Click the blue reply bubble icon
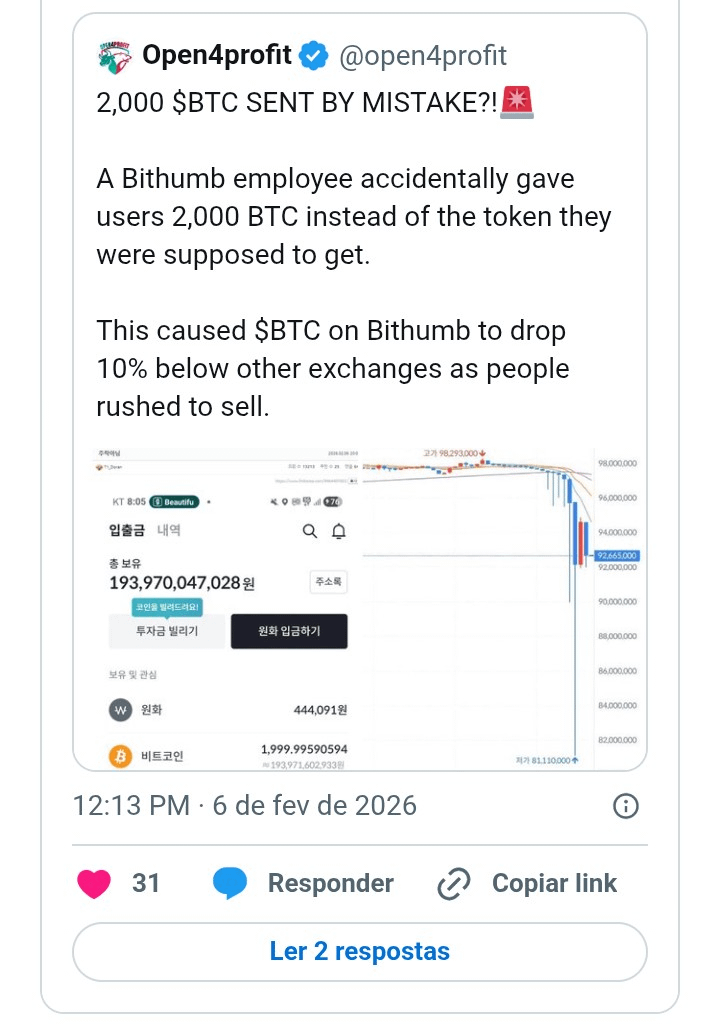The image size is (720, 1031). pos(230,883)
